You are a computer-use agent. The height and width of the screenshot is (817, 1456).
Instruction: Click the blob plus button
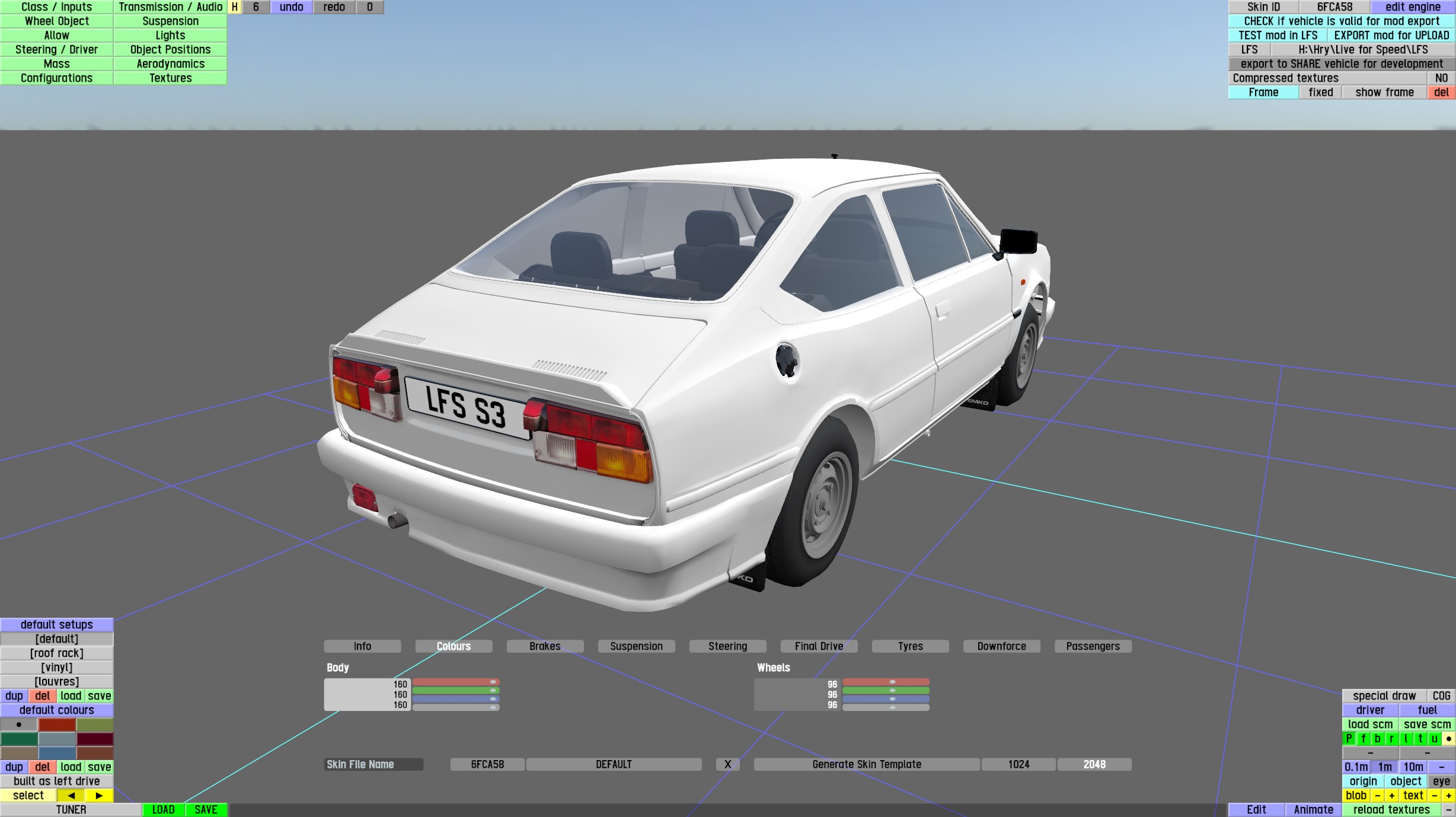click(x=1391, y=796)
